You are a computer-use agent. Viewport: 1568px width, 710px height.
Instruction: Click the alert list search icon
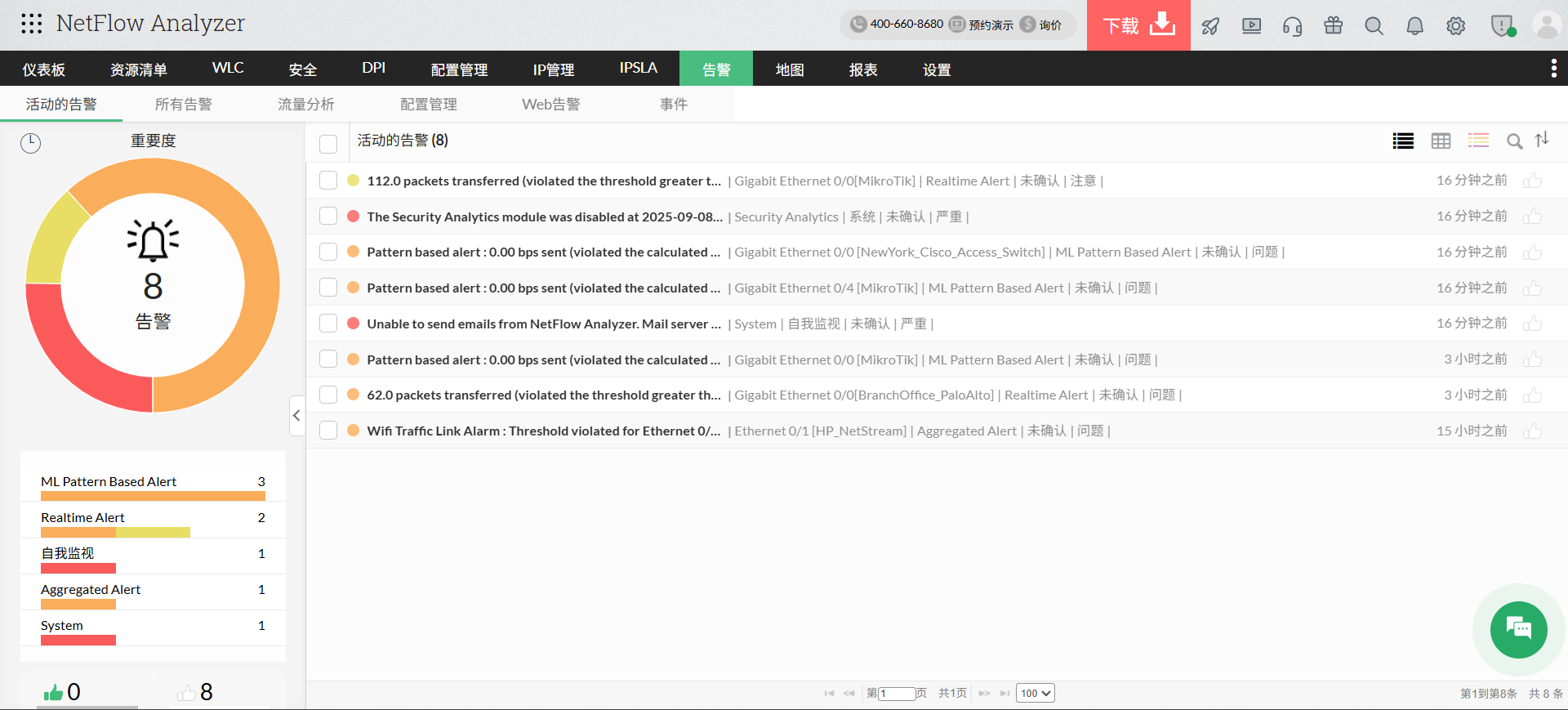pyautogui.click(x=1514, y=141)
